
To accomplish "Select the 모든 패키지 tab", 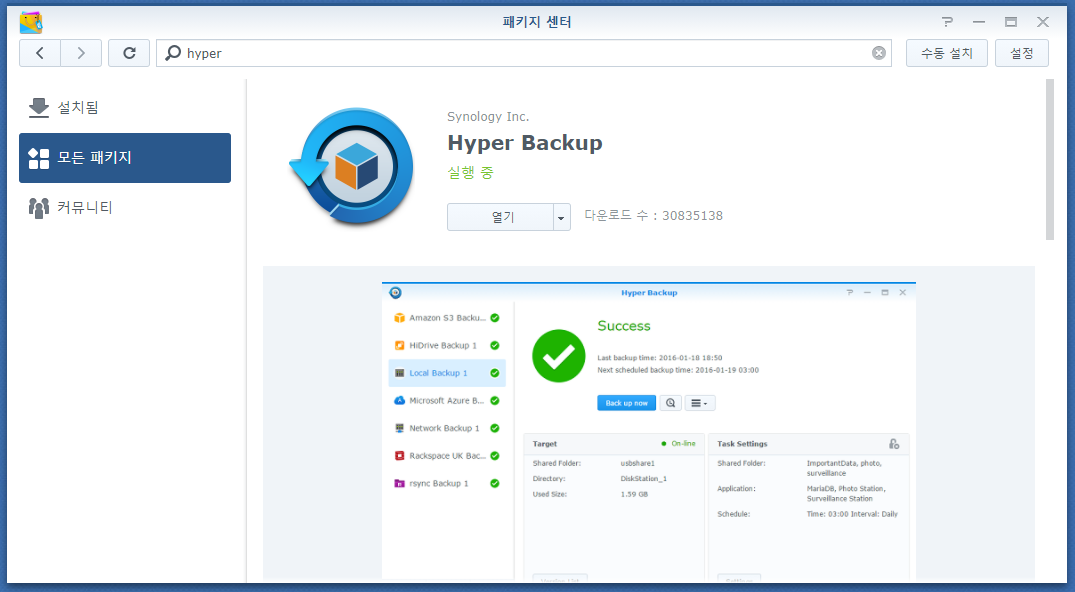I will coord(125,158).
